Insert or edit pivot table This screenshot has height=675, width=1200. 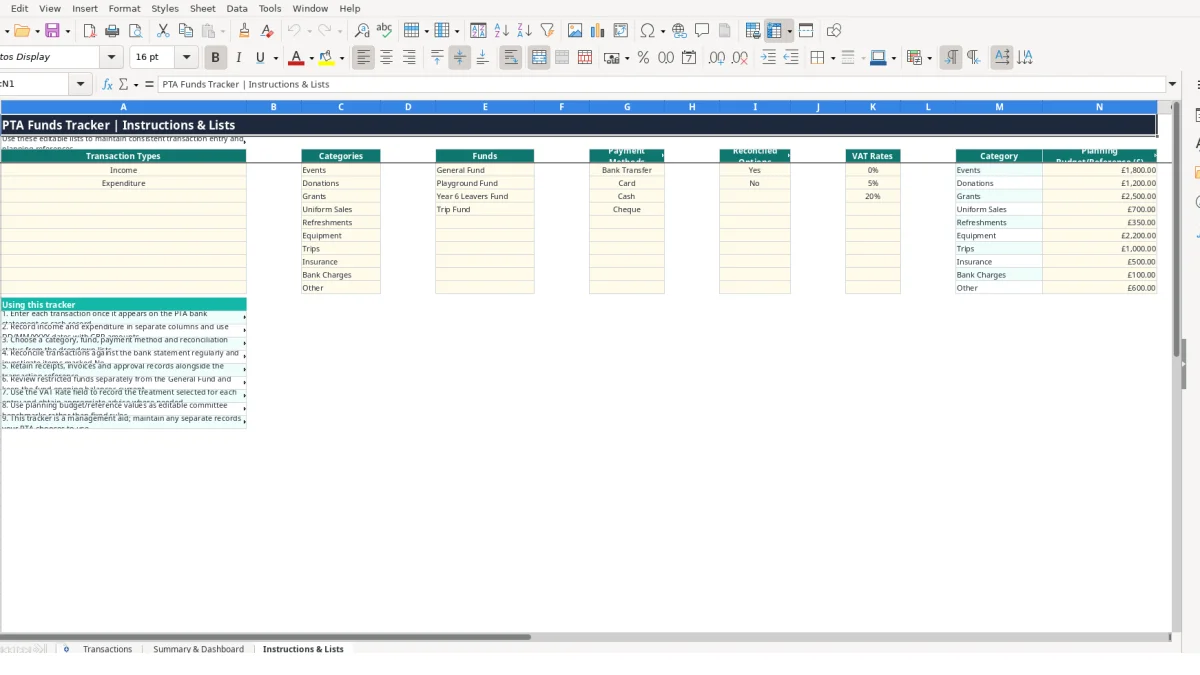pyautogui.click(x=620, y=31)
